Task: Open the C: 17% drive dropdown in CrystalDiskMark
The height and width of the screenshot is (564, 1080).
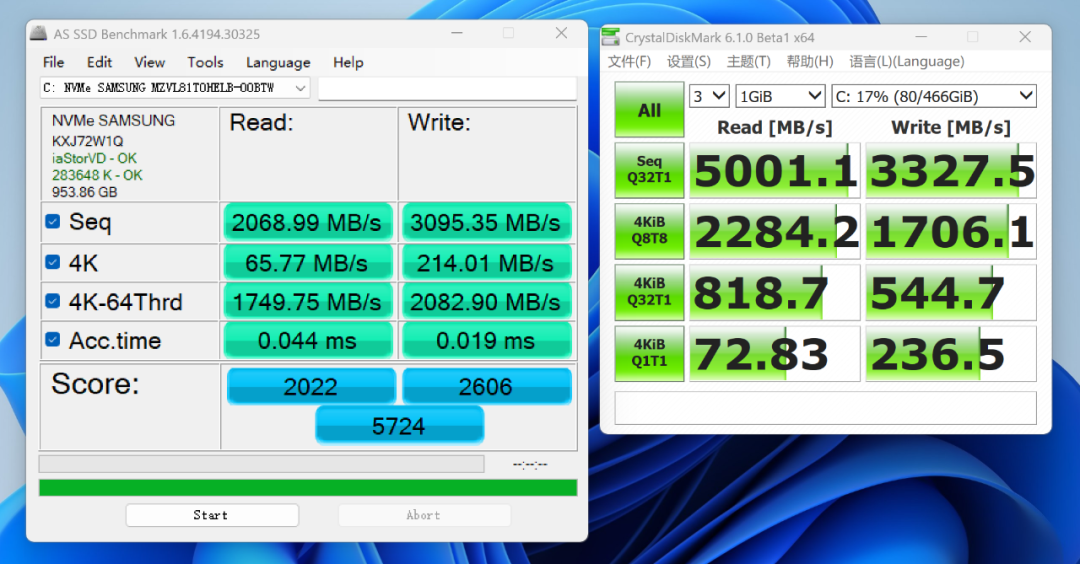Action: (934, 96)
